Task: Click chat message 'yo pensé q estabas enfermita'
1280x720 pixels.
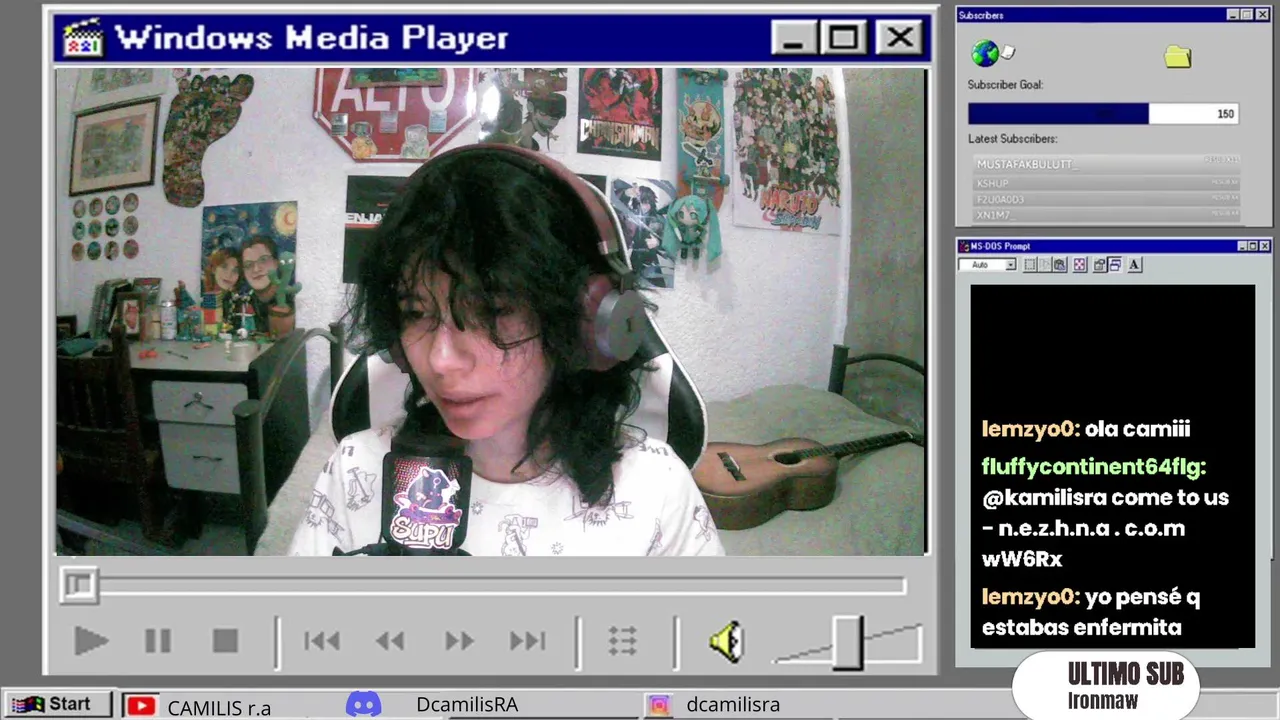Action: (1089, 612)
